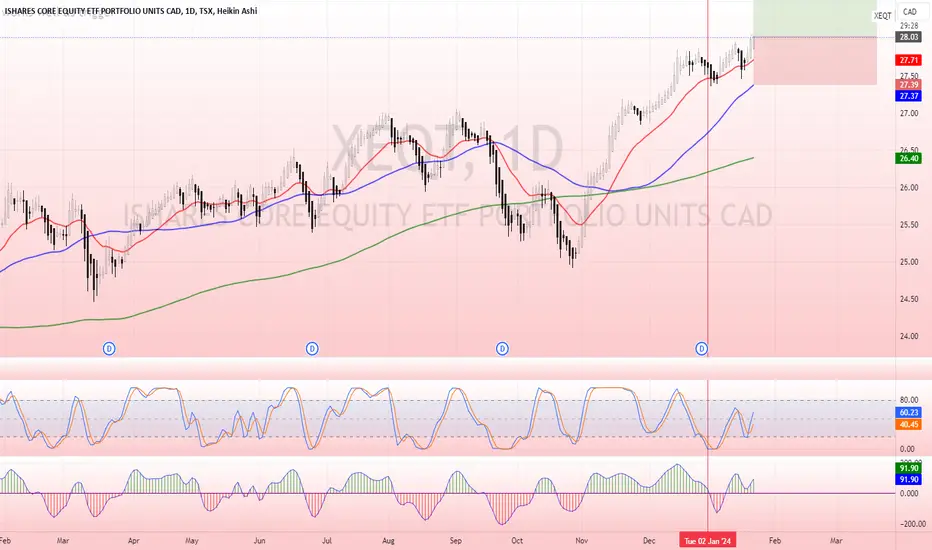932x550 pixels.
Task: Click the Sep label on time axis
Action: (x=455, y=540)
